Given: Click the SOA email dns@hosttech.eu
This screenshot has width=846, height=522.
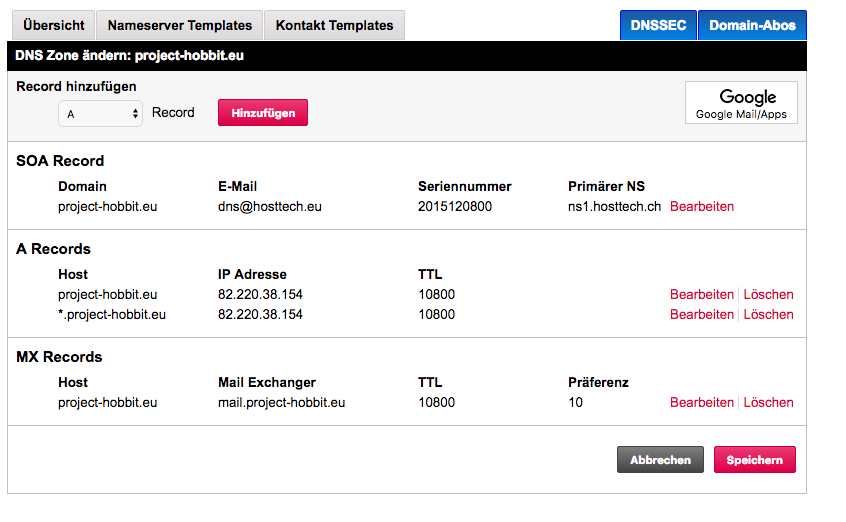Looking at the screenshot, I should point(270,207).
